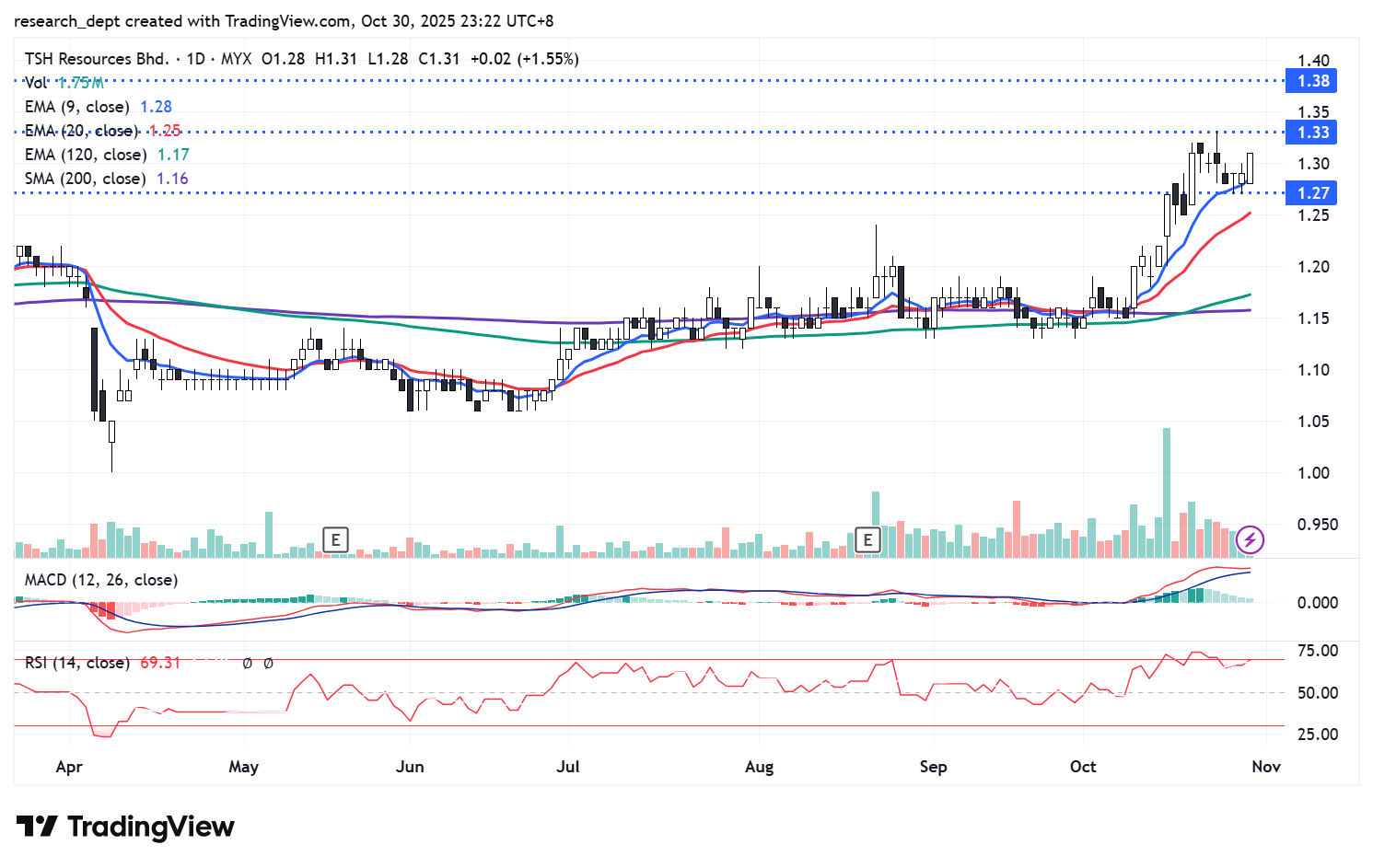The width and height of the screenshot is (1373, 868).
Task: Click the Oct label on time axis
Action: click(1083, 767)
